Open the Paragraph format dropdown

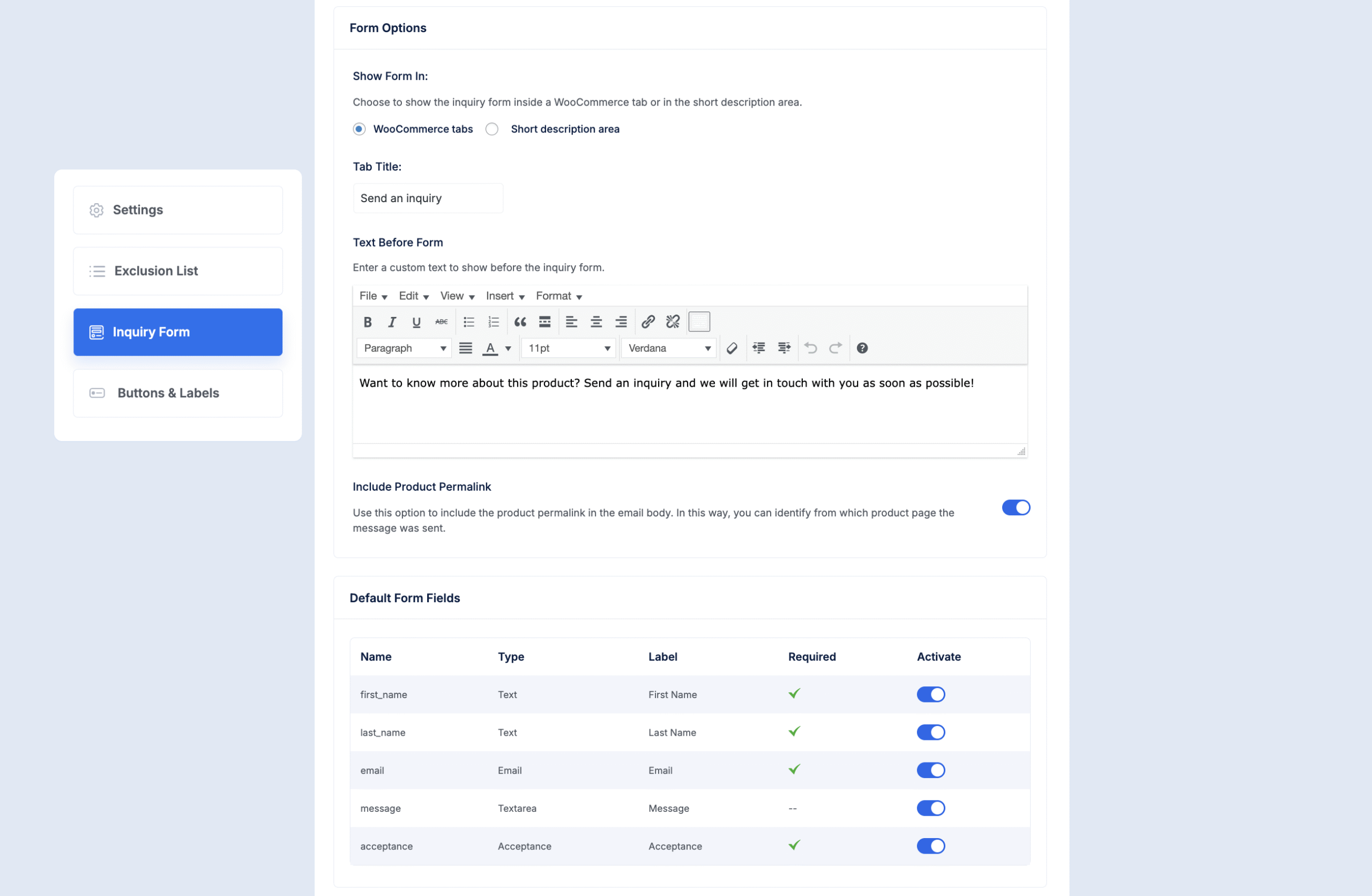(404, 348)
